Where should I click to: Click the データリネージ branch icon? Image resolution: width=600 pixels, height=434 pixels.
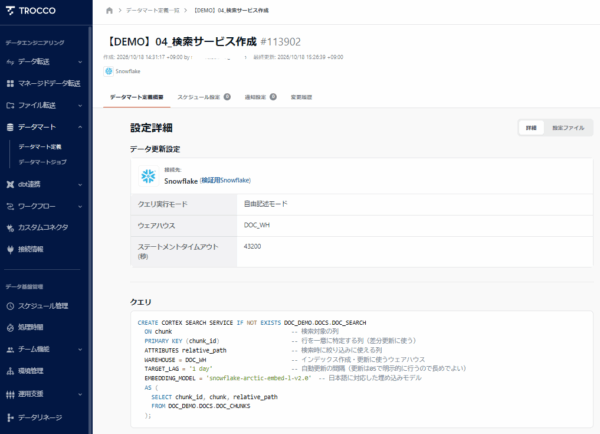10,418
